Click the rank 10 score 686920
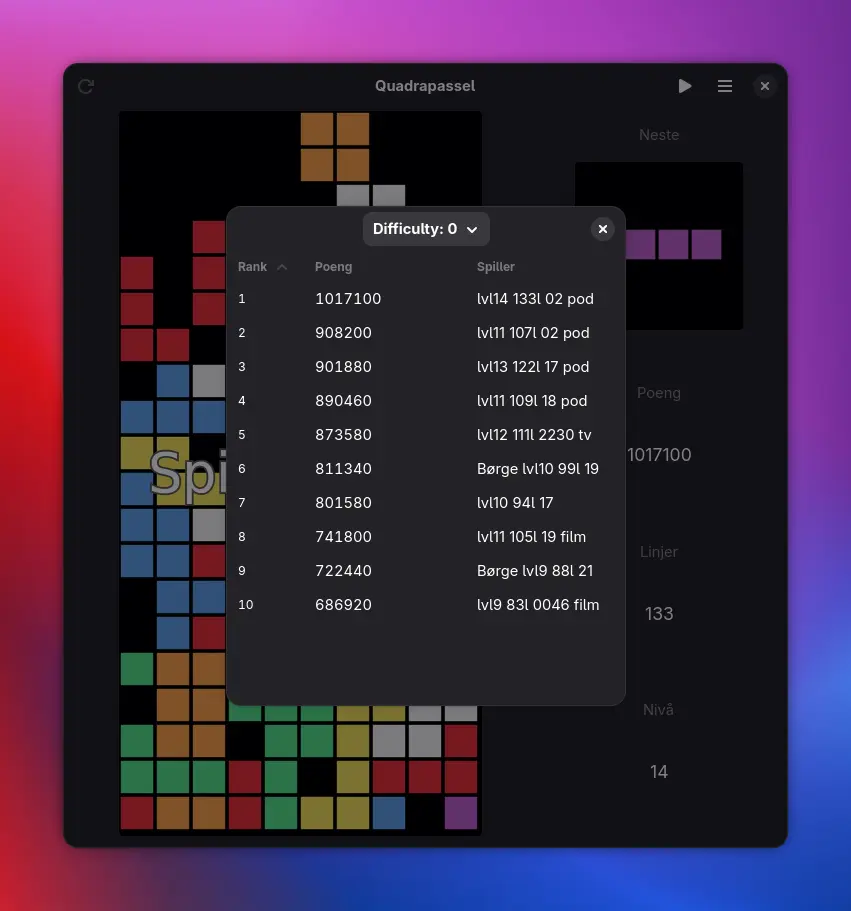The width and height of the screenshot is (851, 911). 343,605
